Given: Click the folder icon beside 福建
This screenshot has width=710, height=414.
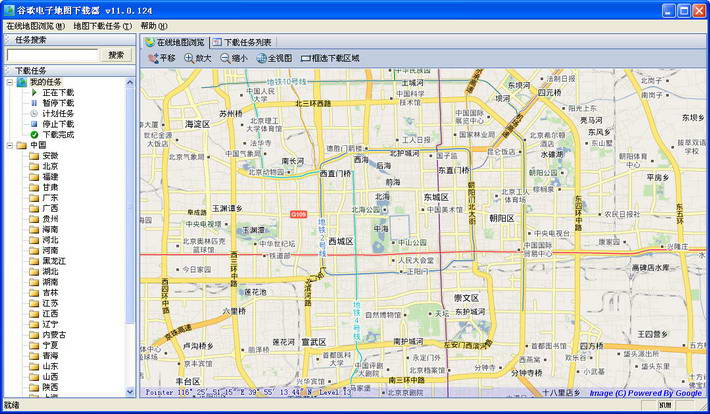Looking at the screenshot, I should click(x=34, y=177).
